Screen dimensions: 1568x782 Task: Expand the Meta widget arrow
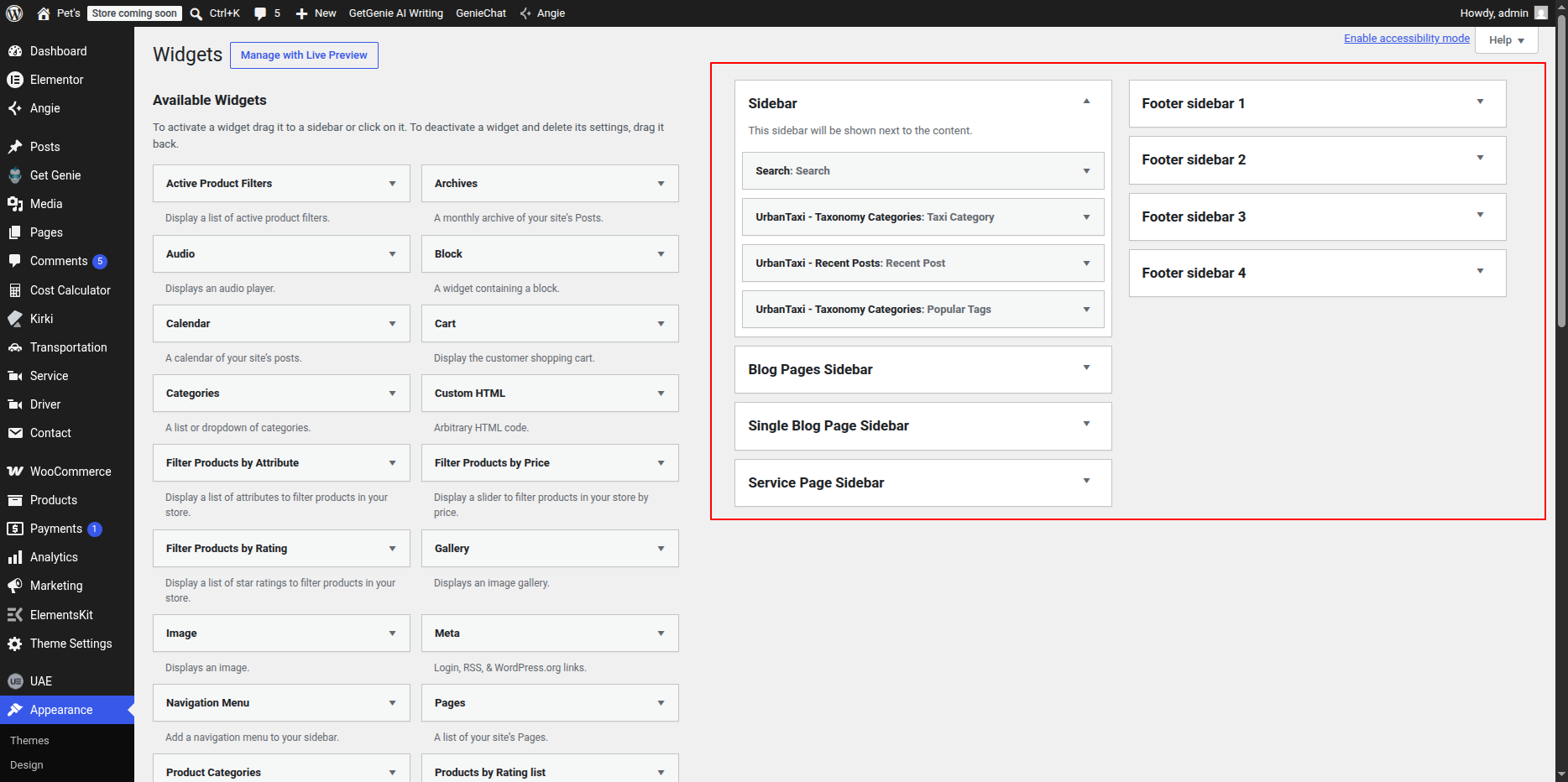pos(661,633)
